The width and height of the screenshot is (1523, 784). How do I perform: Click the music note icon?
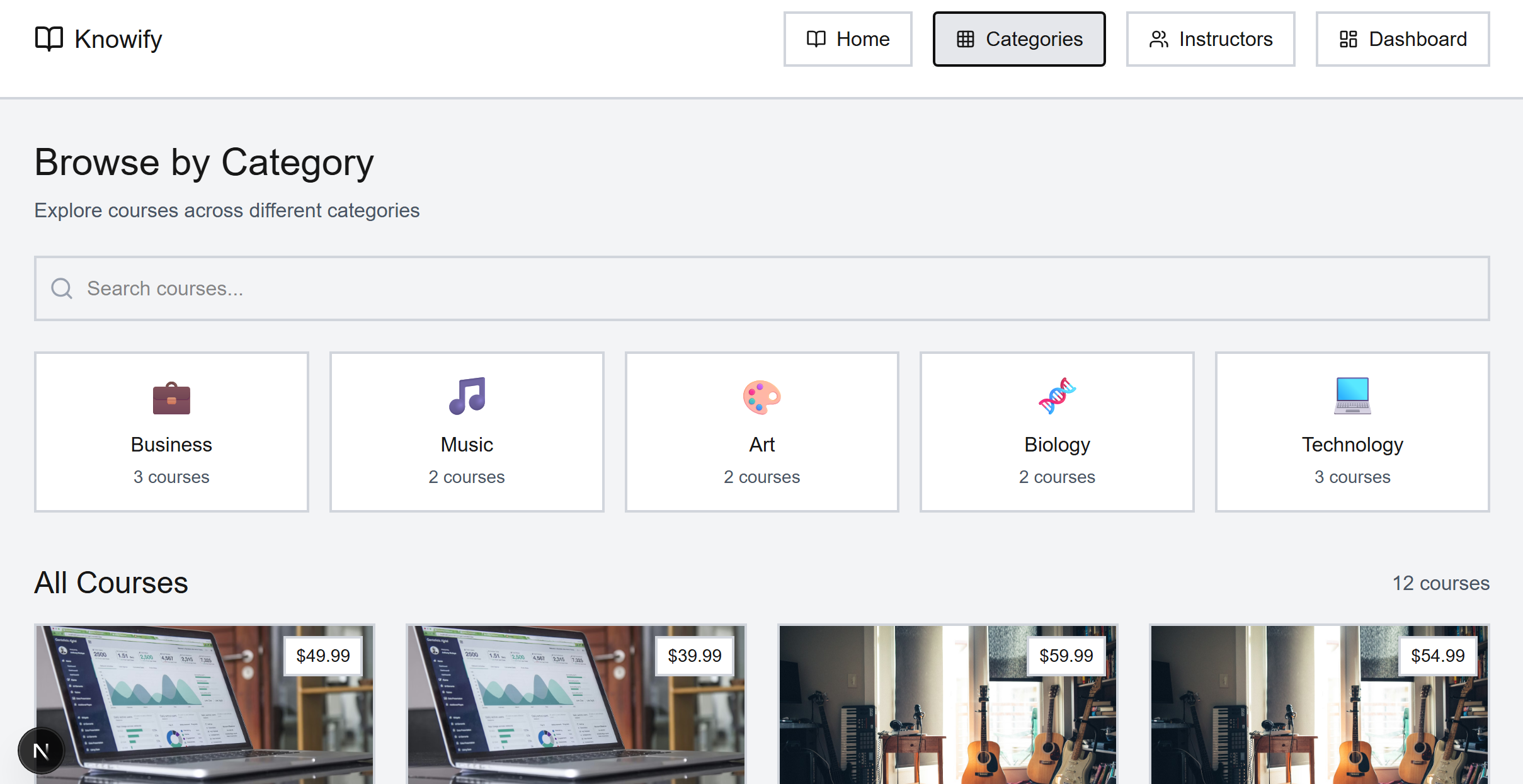click(x=467, y=396)
